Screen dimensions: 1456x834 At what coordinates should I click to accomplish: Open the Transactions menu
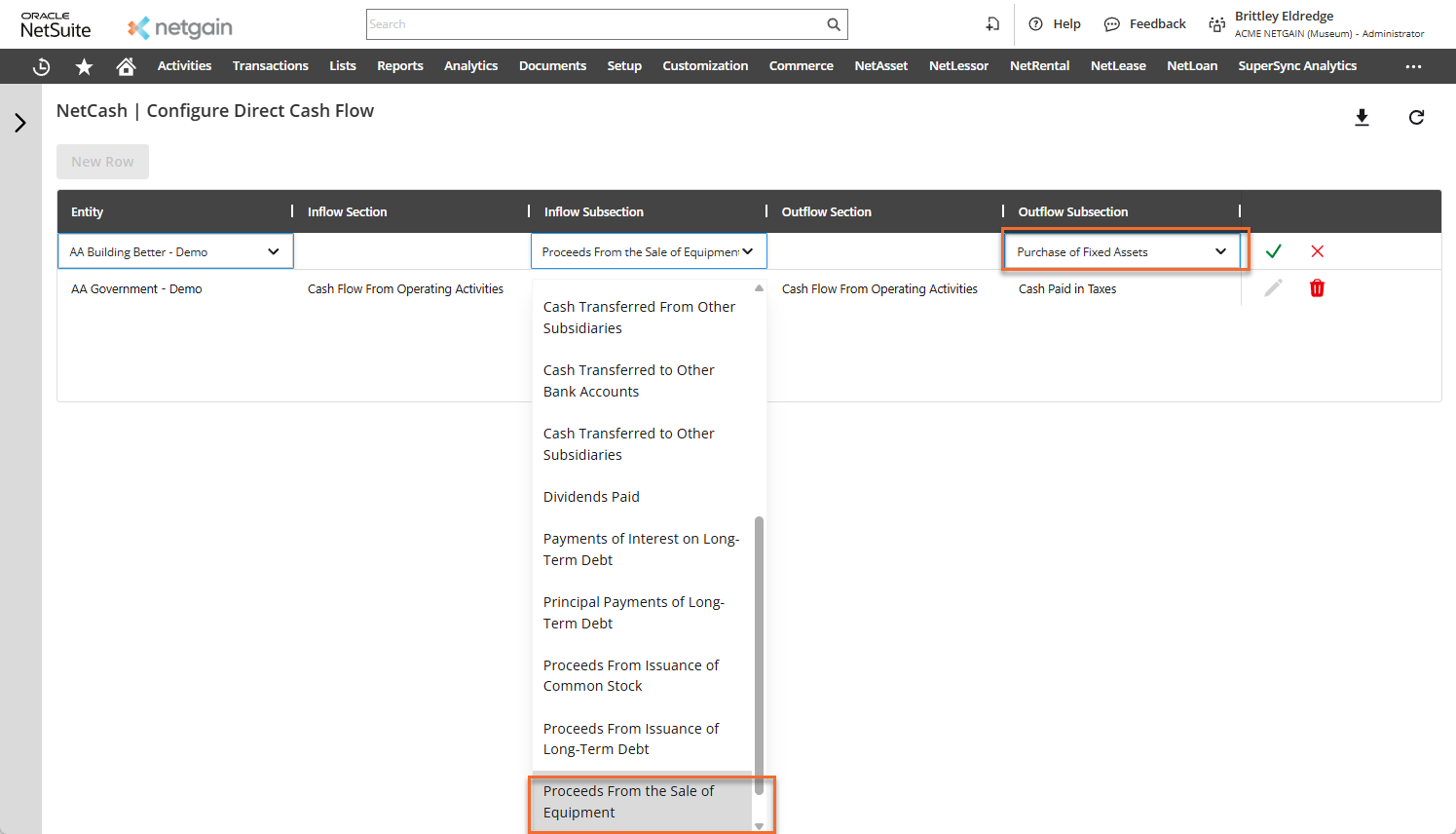pos(270,66)
